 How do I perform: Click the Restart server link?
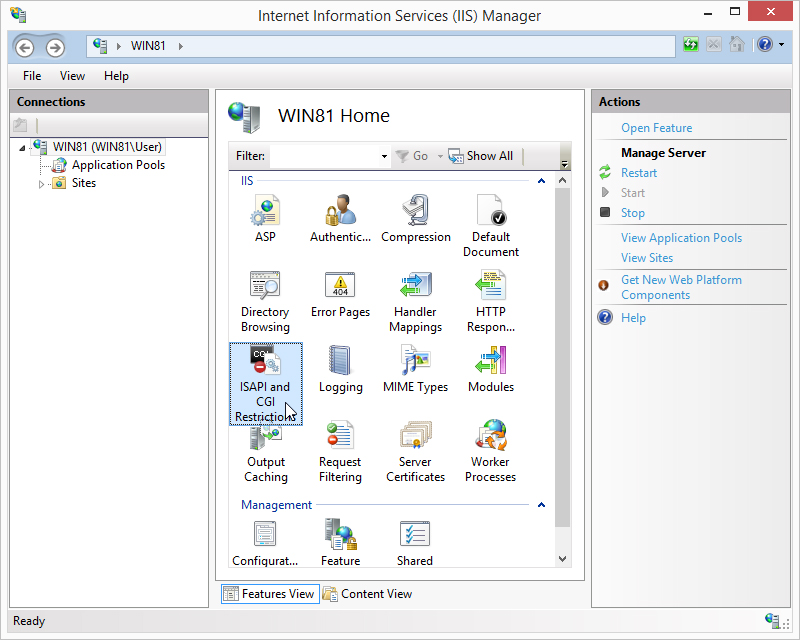[x=638, y=173]
